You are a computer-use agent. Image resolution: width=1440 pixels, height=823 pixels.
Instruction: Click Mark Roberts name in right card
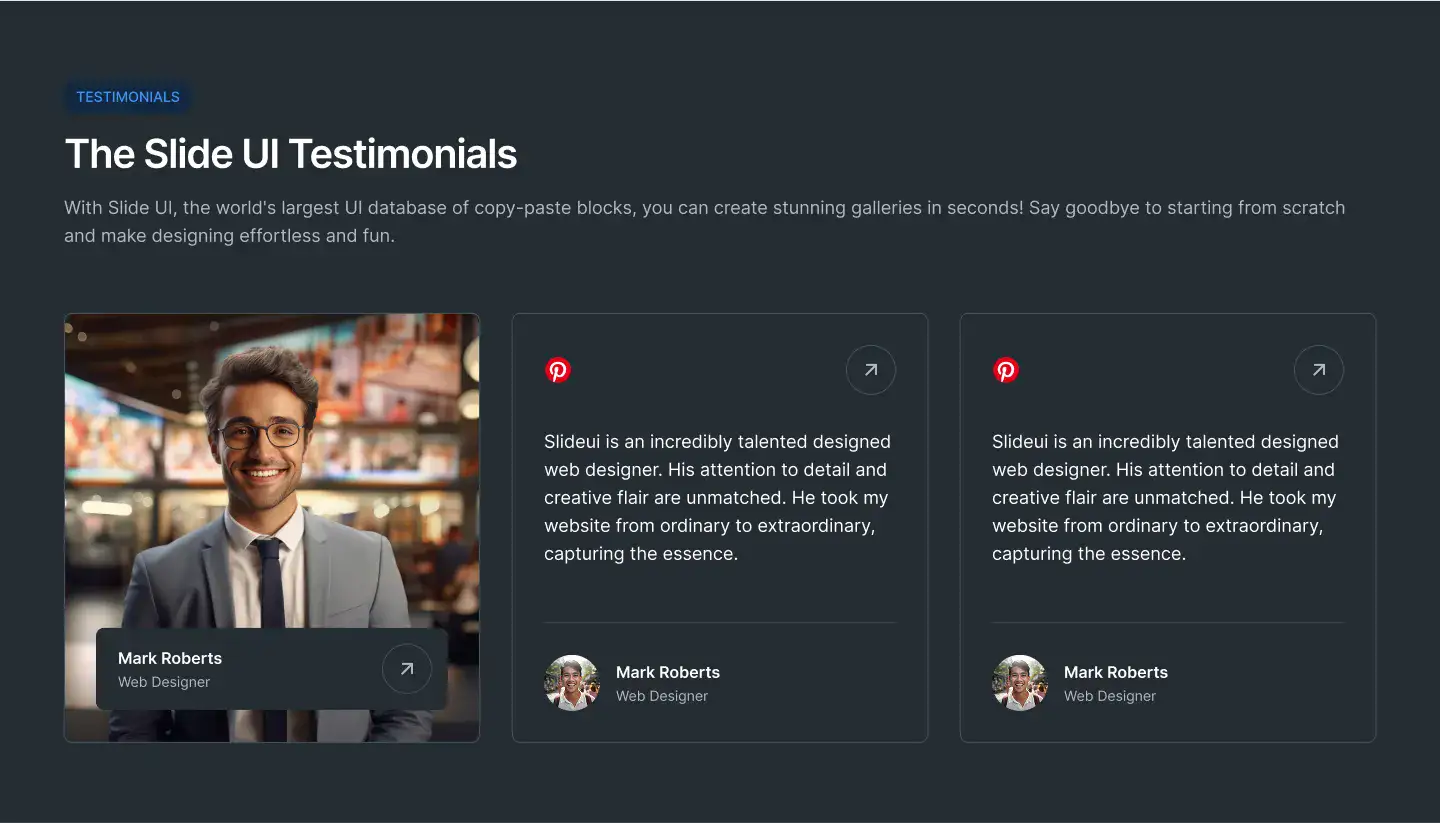pyautogui.click(x=1116, y=672)
